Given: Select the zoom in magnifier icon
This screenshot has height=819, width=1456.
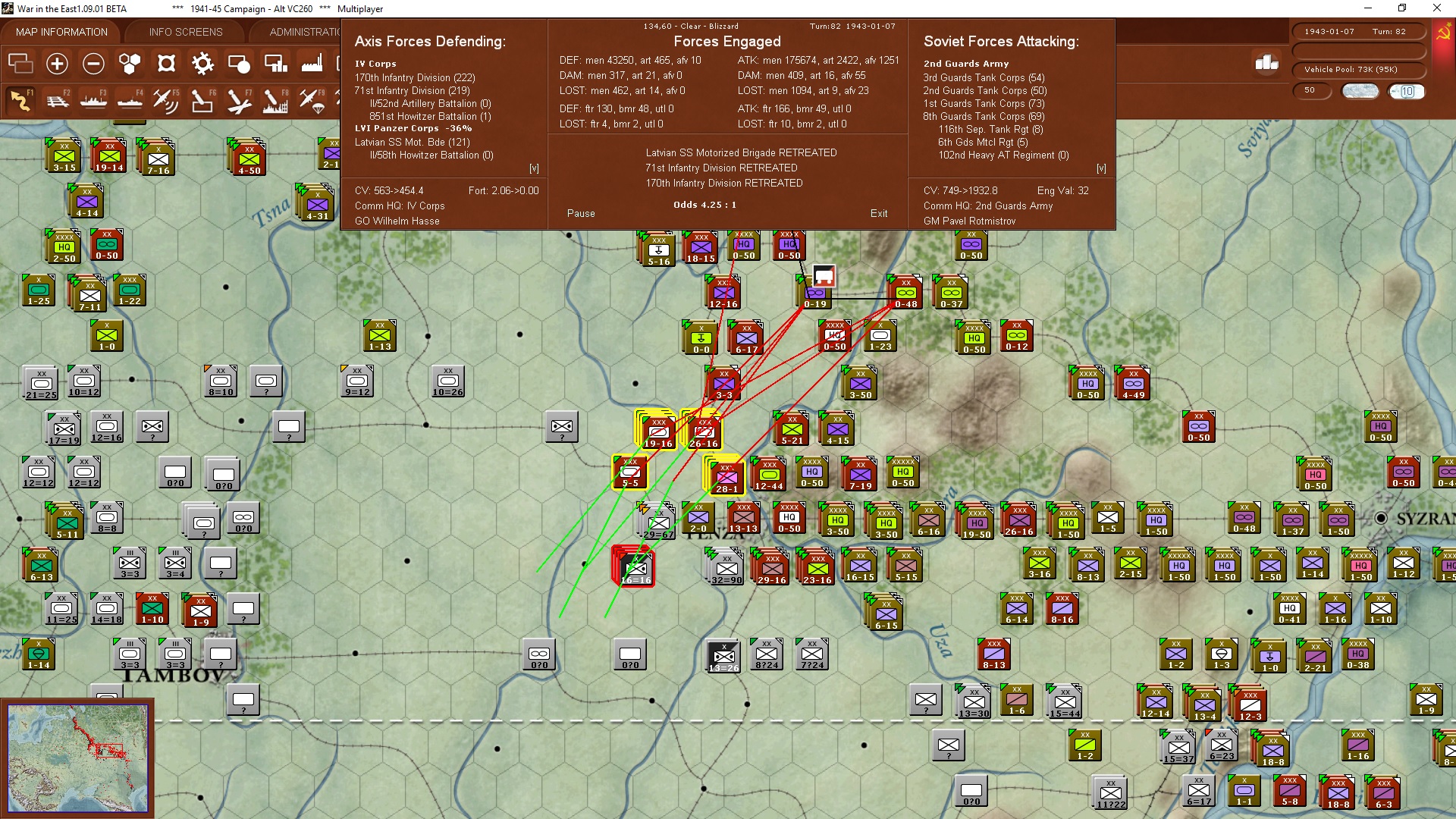Looking at the screenshot, I should tap(57, 64).
